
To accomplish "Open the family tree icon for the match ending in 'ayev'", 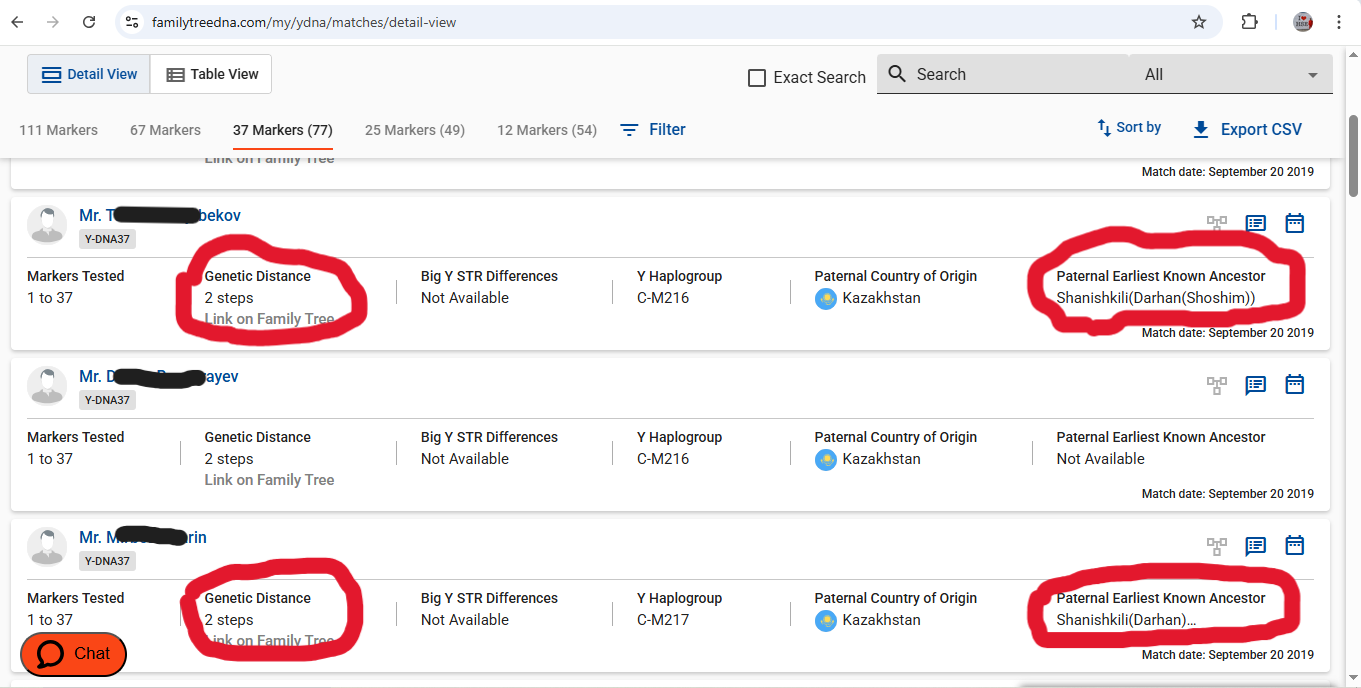I will [1217, 384].
